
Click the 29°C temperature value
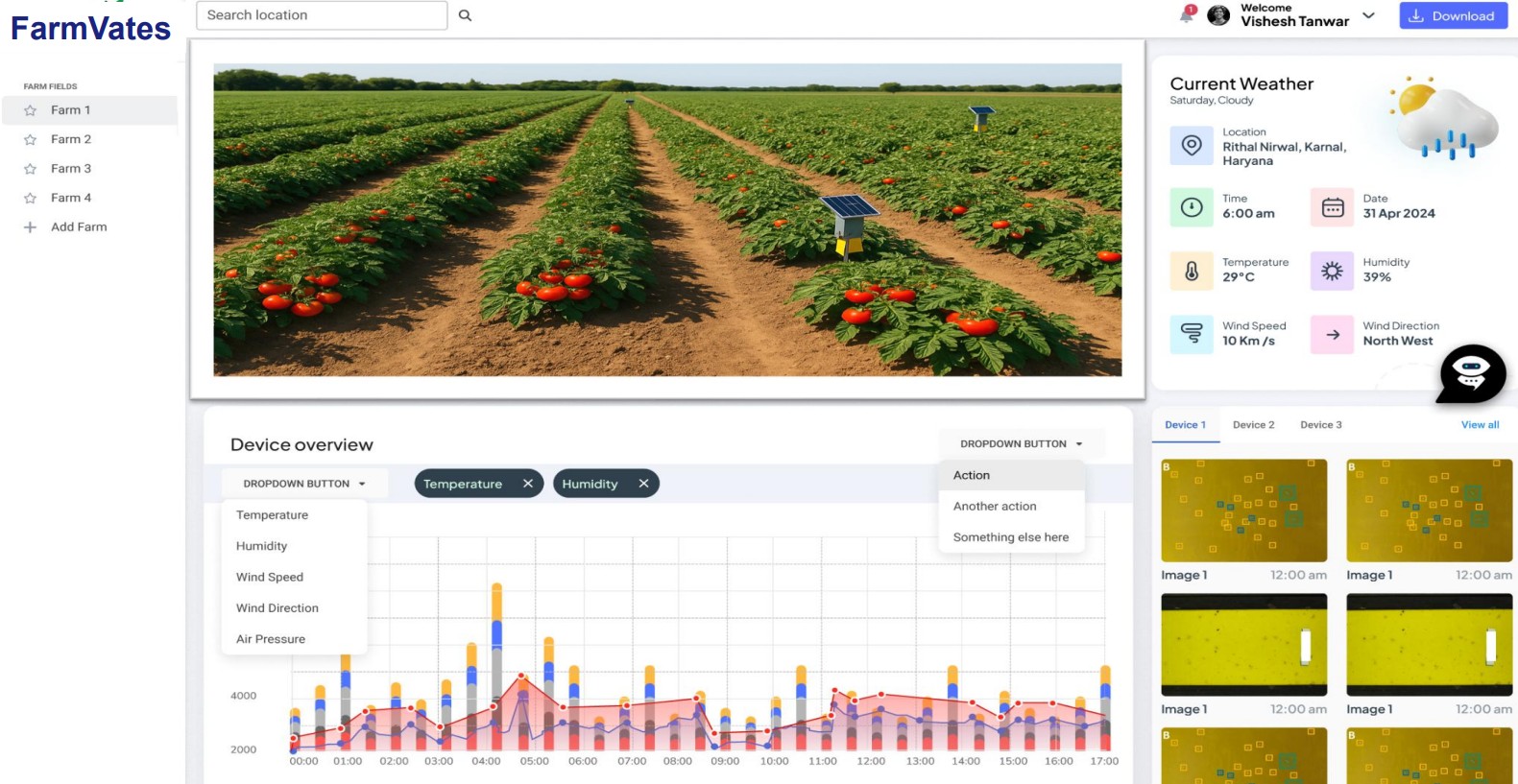[1239, 277]
